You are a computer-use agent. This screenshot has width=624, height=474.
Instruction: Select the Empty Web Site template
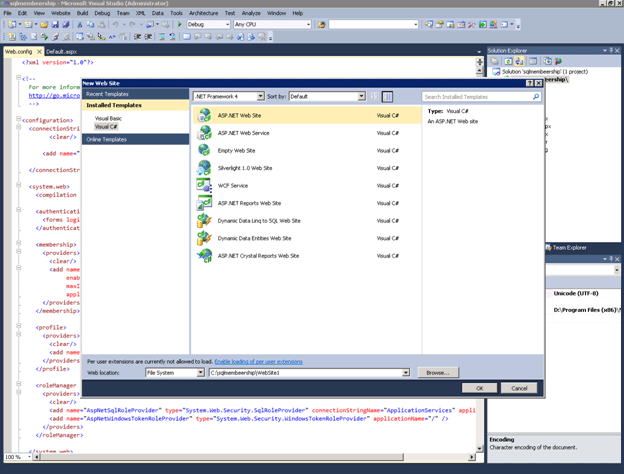(x=307, y=150)
